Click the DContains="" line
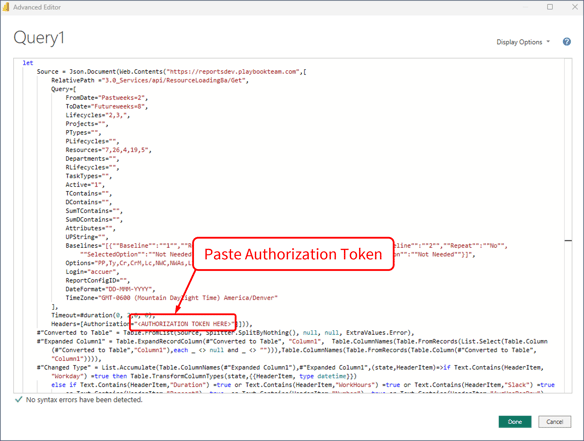 (x=89, y=202)
